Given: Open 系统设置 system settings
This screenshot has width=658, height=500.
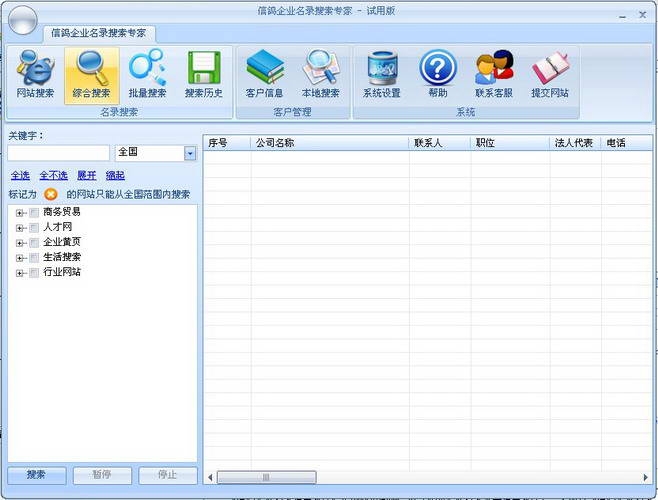Looking at the screenshot, I should [382, 75].
